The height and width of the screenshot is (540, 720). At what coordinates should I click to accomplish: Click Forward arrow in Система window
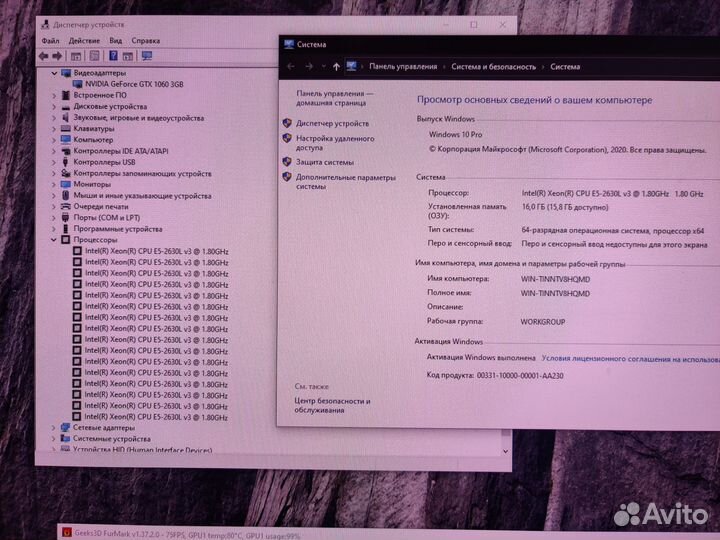tap(309, 67)
